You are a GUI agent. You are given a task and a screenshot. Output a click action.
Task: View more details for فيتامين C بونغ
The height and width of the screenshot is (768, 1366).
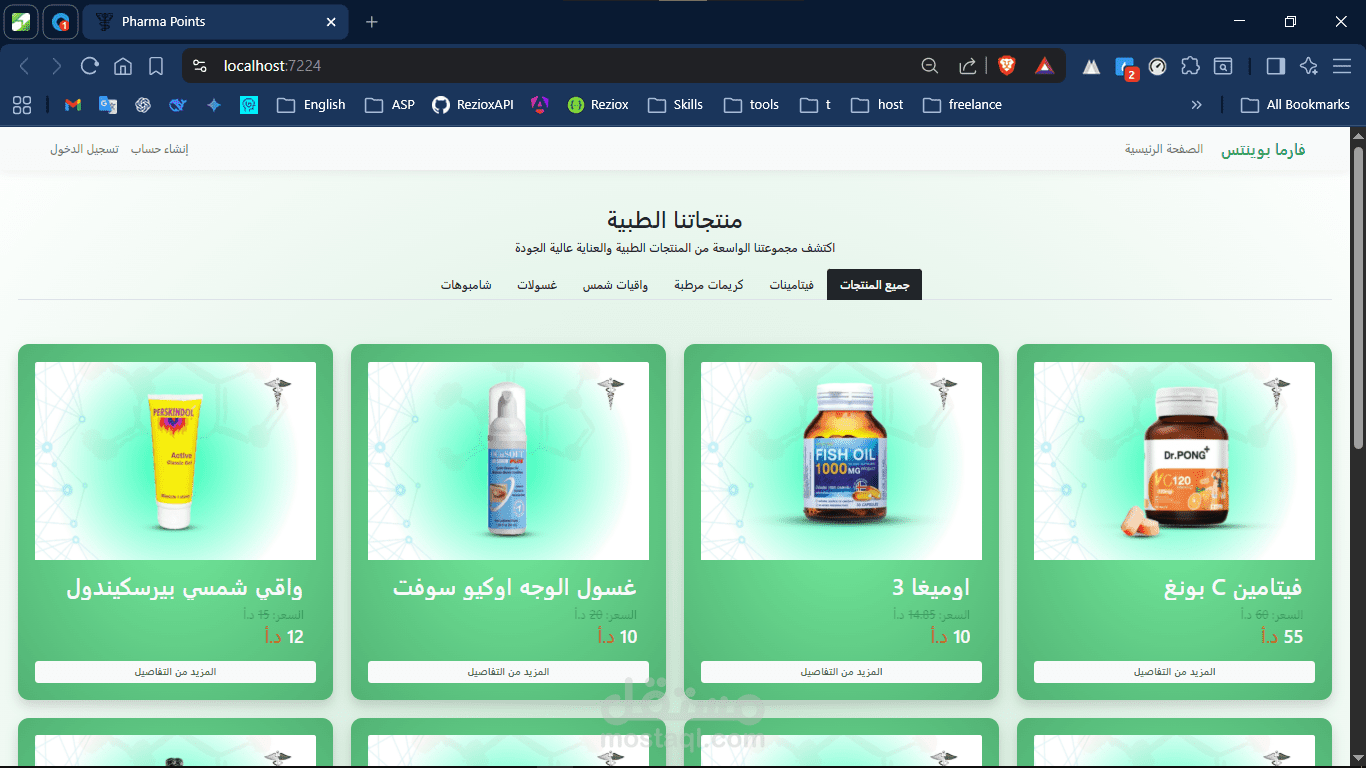1174,672
